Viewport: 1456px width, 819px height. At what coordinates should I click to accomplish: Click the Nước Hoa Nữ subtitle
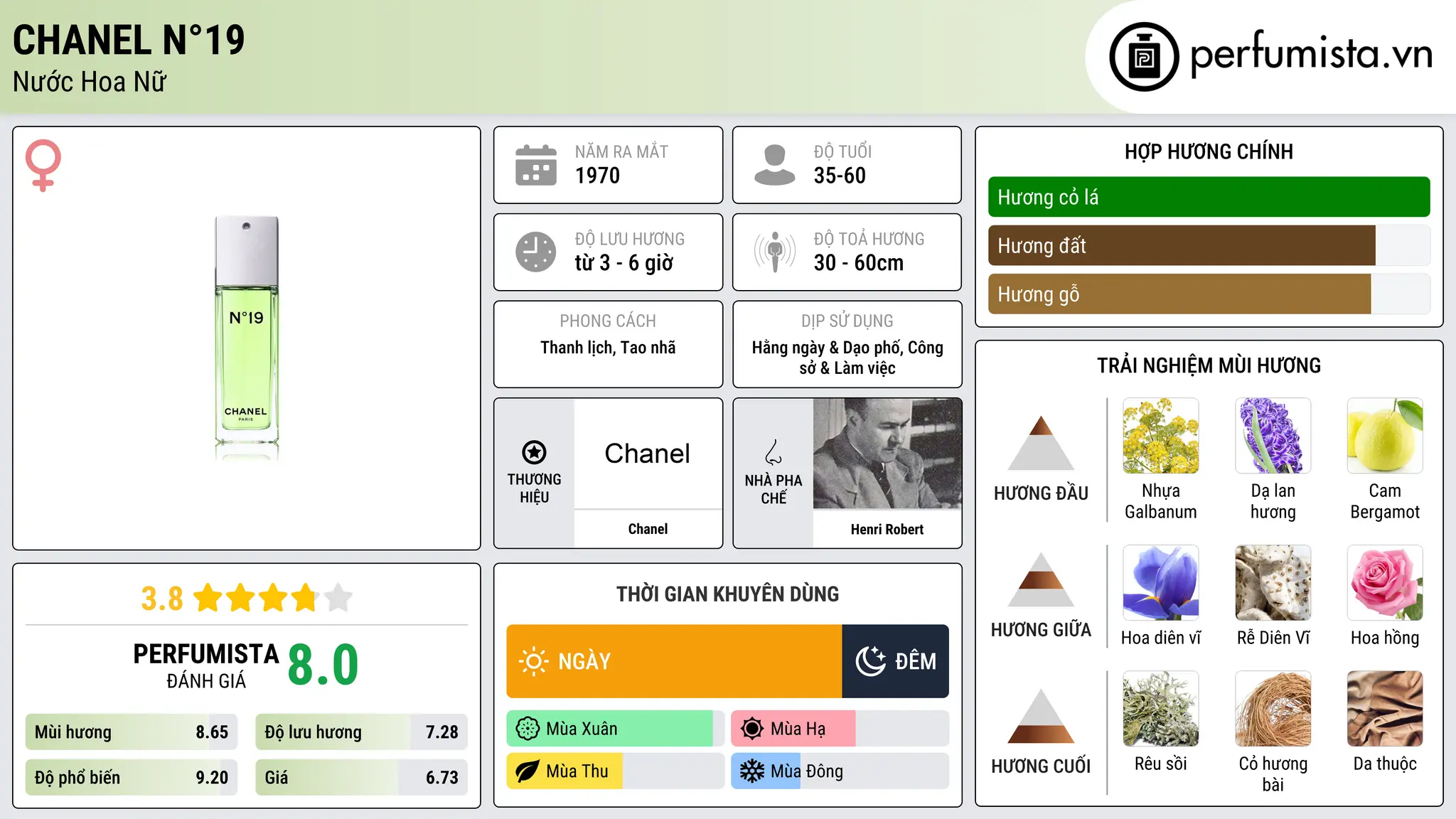click(90, 82)
